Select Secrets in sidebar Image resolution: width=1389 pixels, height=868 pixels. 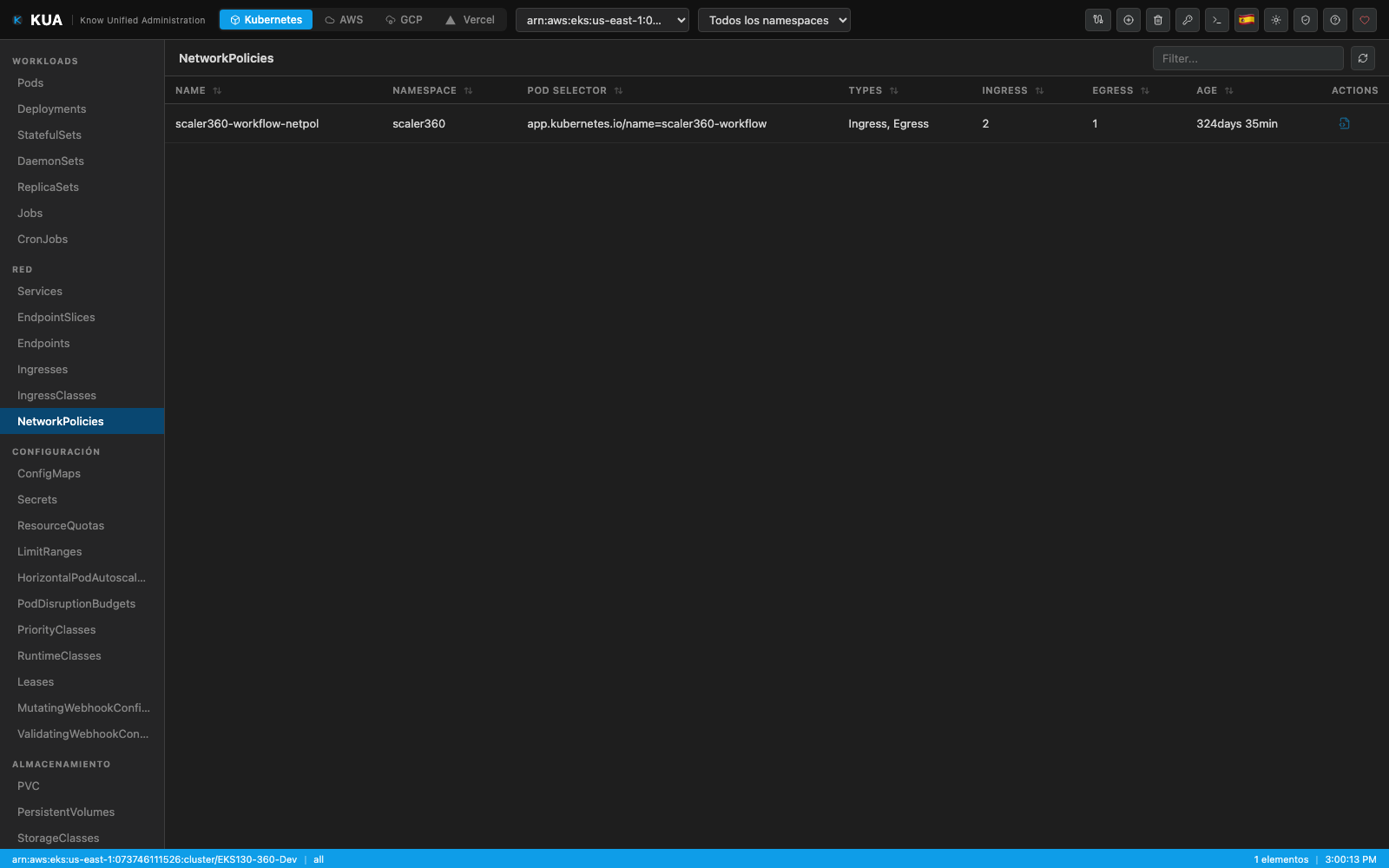pos(82,500)
